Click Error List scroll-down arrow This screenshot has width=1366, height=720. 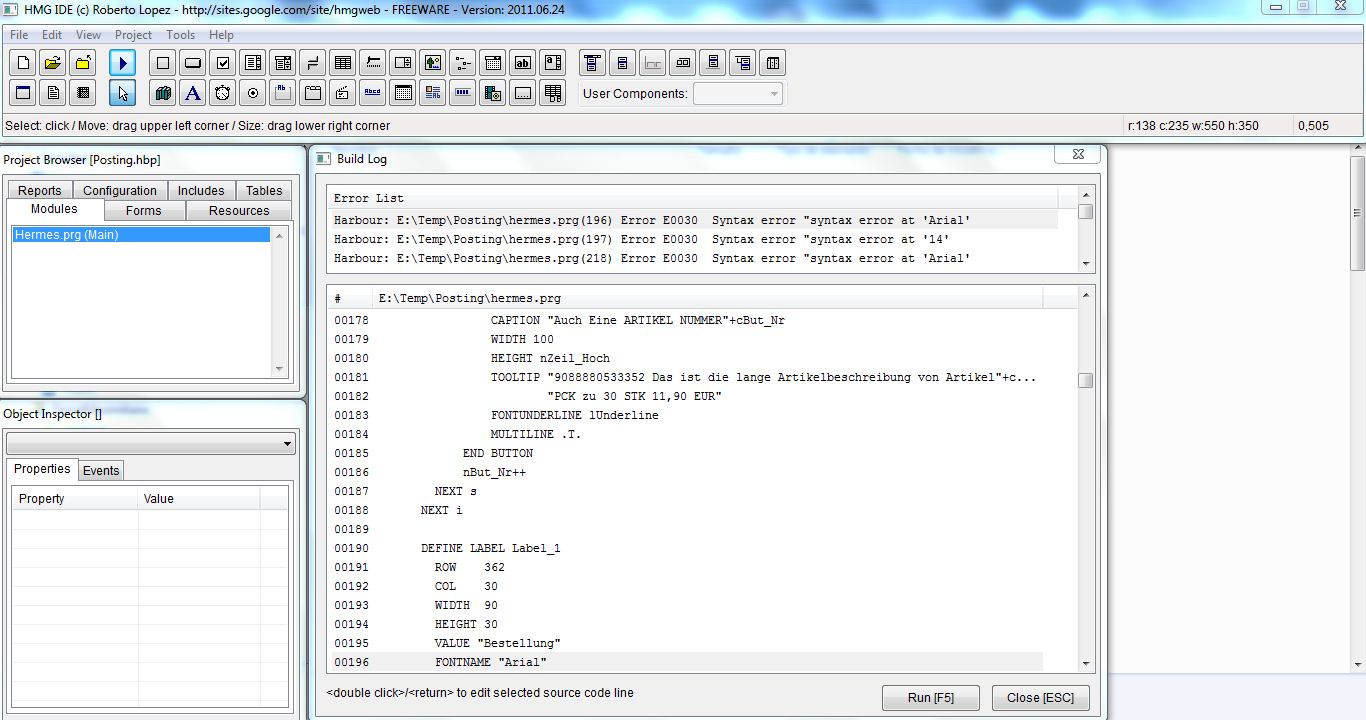(1086, 264)
